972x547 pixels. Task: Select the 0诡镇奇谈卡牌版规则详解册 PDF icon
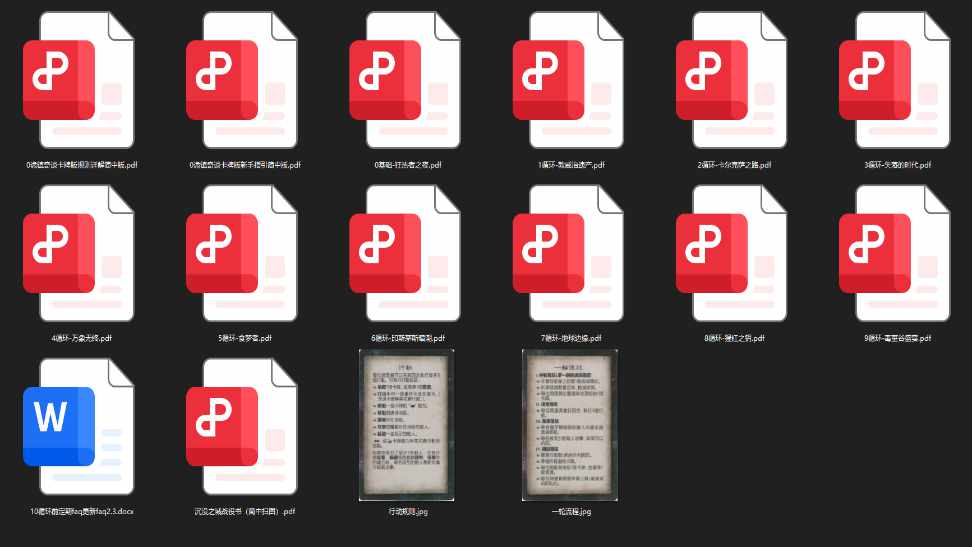tap(81, 80)
